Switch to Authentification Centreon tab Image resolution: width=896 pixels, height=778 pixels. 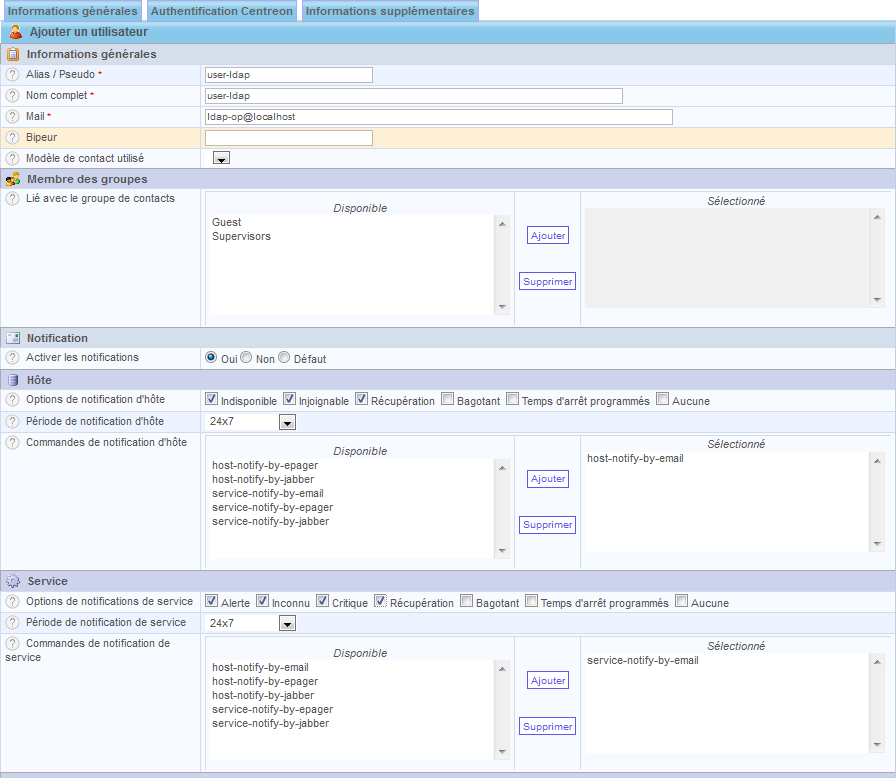point(222,11)
